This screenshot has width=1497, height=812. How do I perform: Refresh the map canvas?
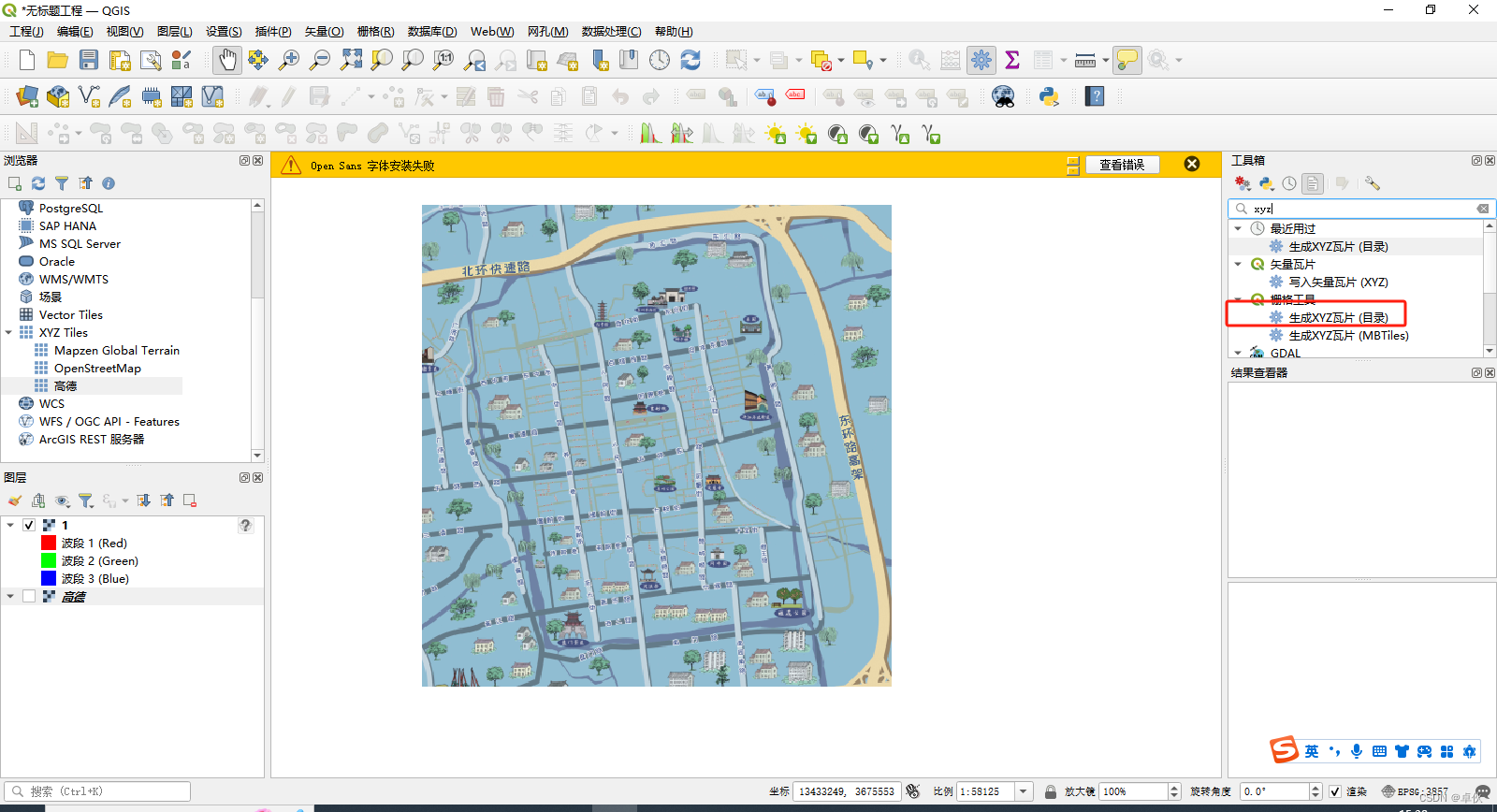click(690, 60)
